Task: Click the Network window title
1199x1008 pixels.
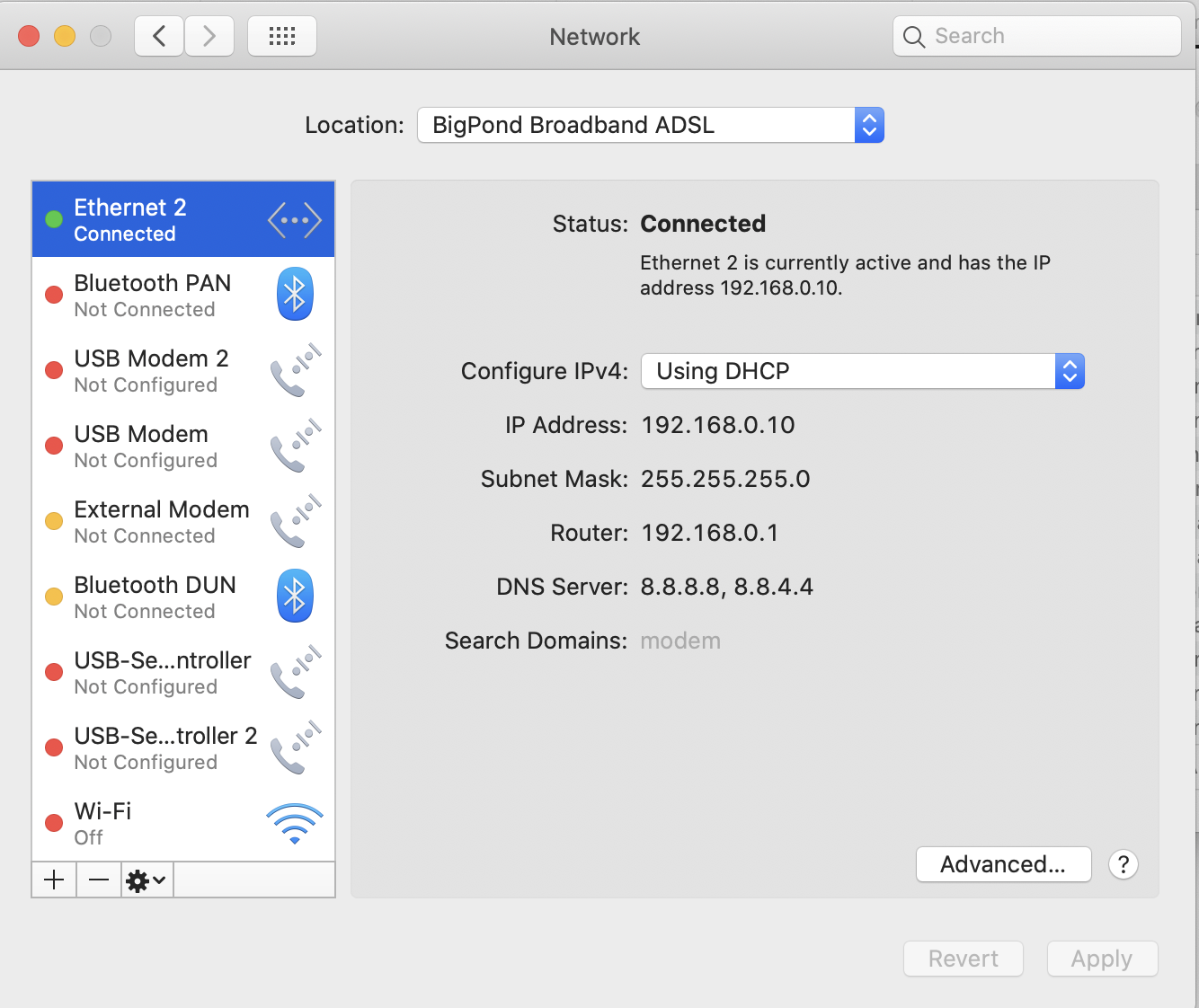Action: [x=595, y=37]
